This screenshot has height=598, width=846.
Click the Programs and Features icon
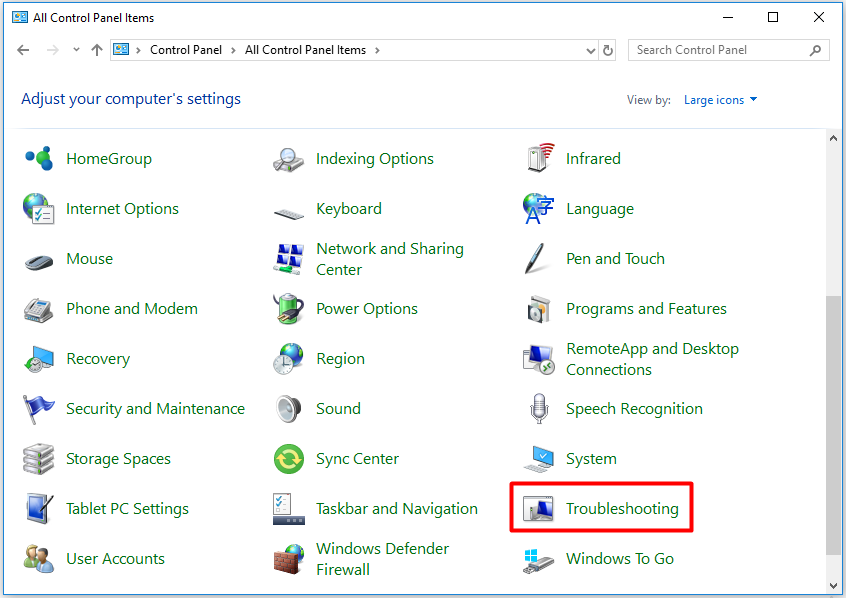pyautogui.click(x=538, y=309)
